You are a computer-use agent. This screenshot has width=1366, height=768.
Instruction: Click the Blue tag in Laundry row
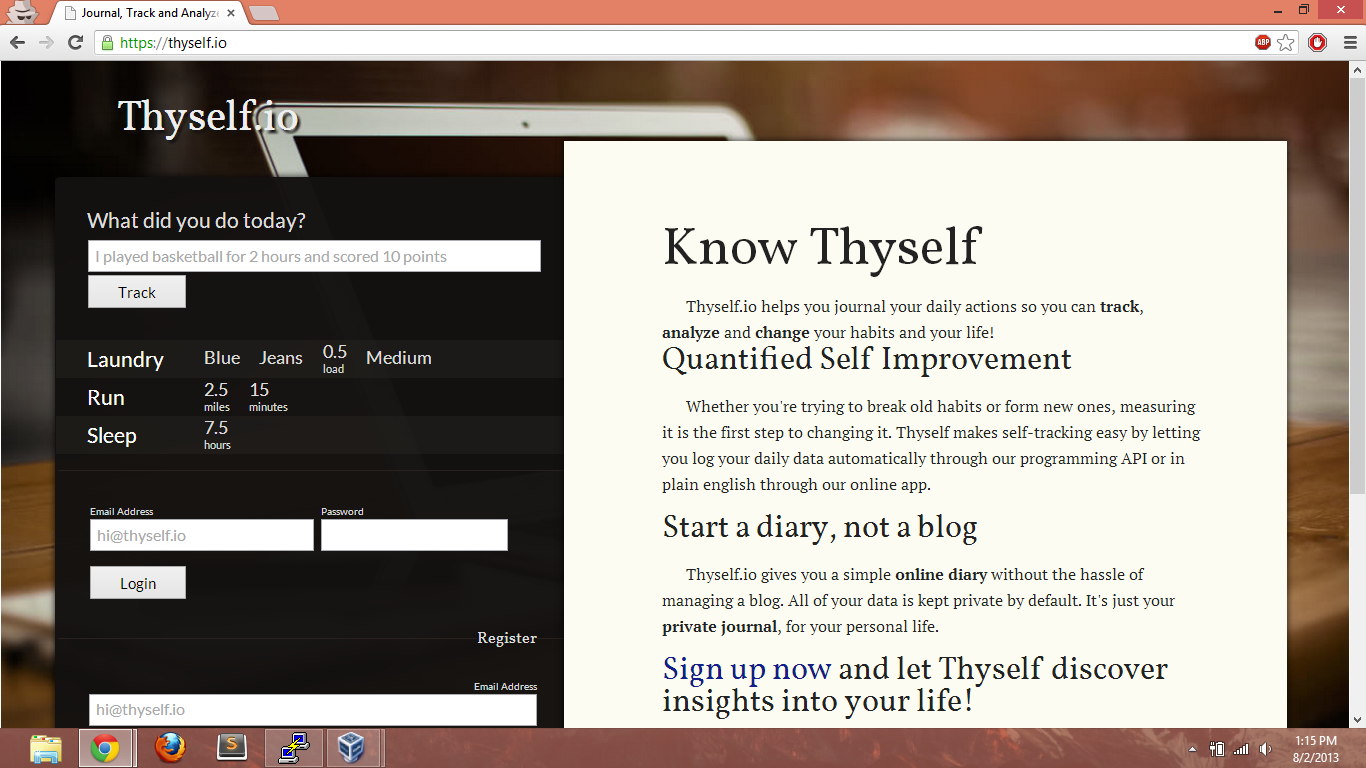222,358
